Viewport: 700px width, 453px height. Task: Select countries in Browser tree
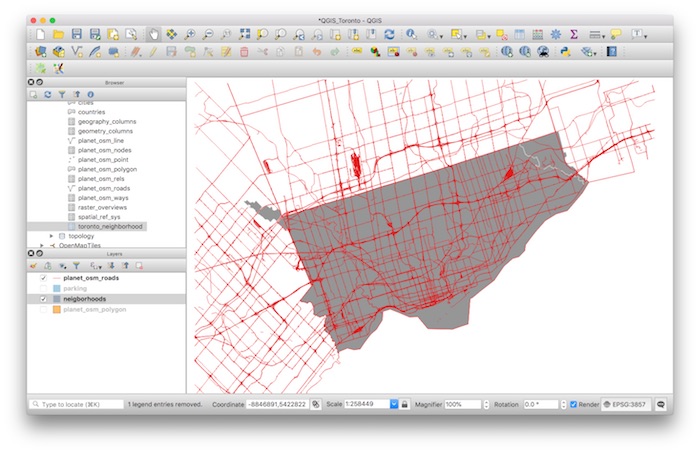point(91,112)
